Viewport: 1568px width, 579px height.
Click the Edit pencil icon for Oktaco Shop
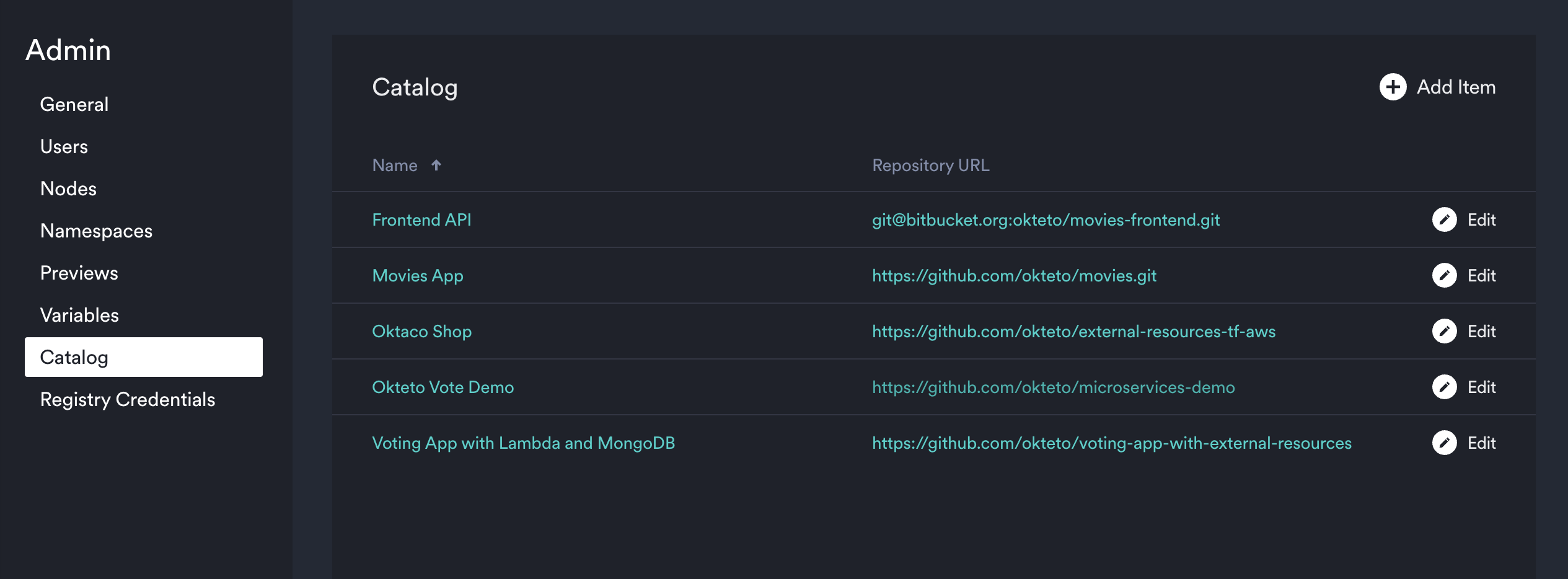(1444, 331)
